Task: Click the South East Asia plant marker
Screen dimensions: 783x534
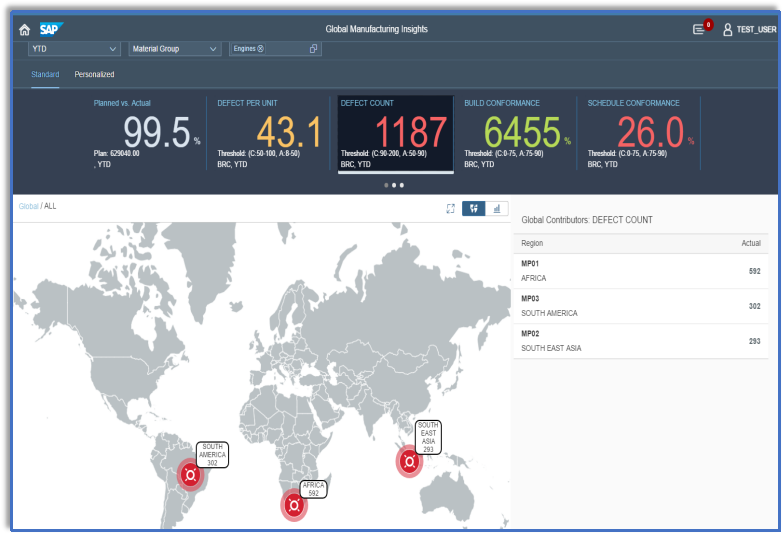Action: click(408, 462)
